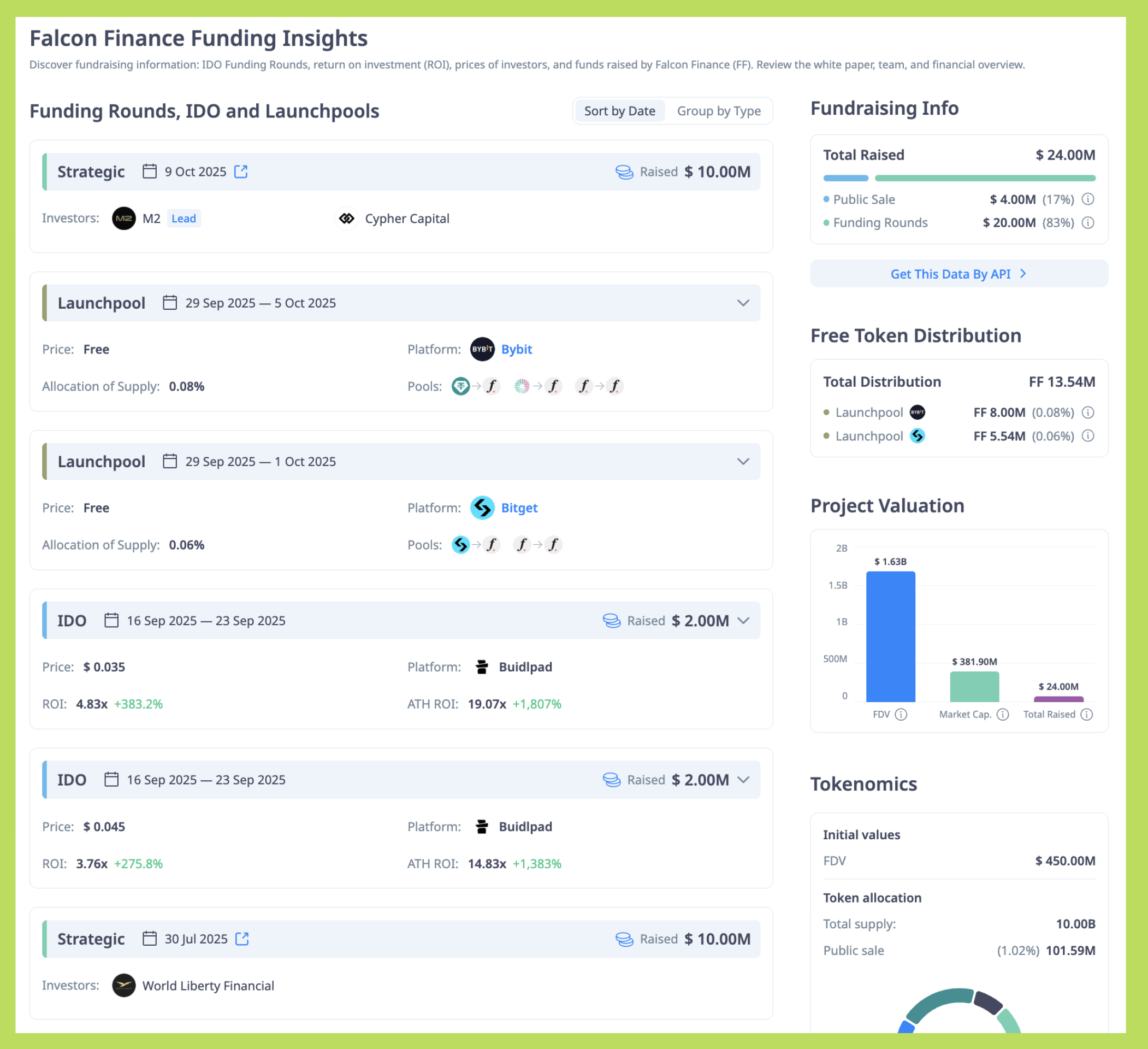Image resolution: width=1148 pixels, height=1049 pixels.
Task: Open the external link beside the Strategic round date
Action: click(241, 172)
